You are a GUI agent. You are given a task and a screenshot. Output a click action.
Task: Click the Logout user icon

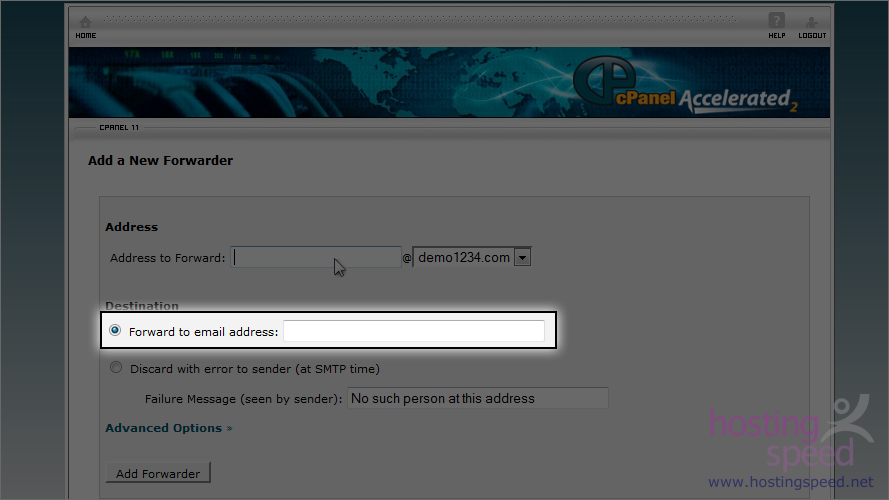[811, 22]
